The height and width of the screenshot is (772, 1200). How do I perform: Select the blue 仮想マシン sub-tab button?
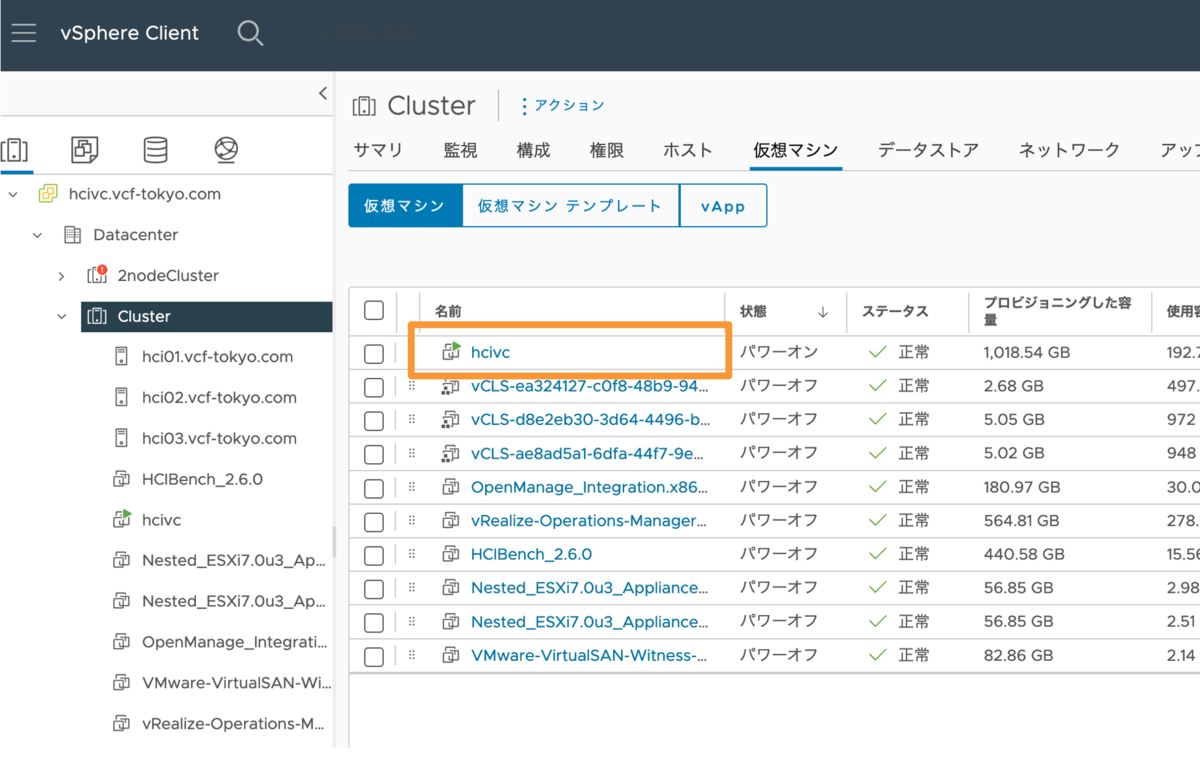pos(405,206)
